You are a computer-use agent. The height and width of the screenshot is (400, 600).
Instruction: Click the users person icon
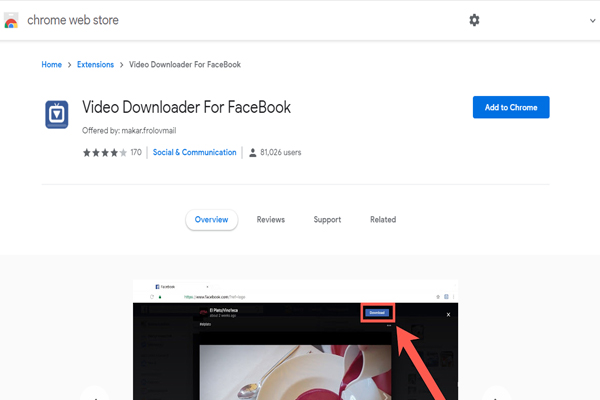(x=251, y=153)
